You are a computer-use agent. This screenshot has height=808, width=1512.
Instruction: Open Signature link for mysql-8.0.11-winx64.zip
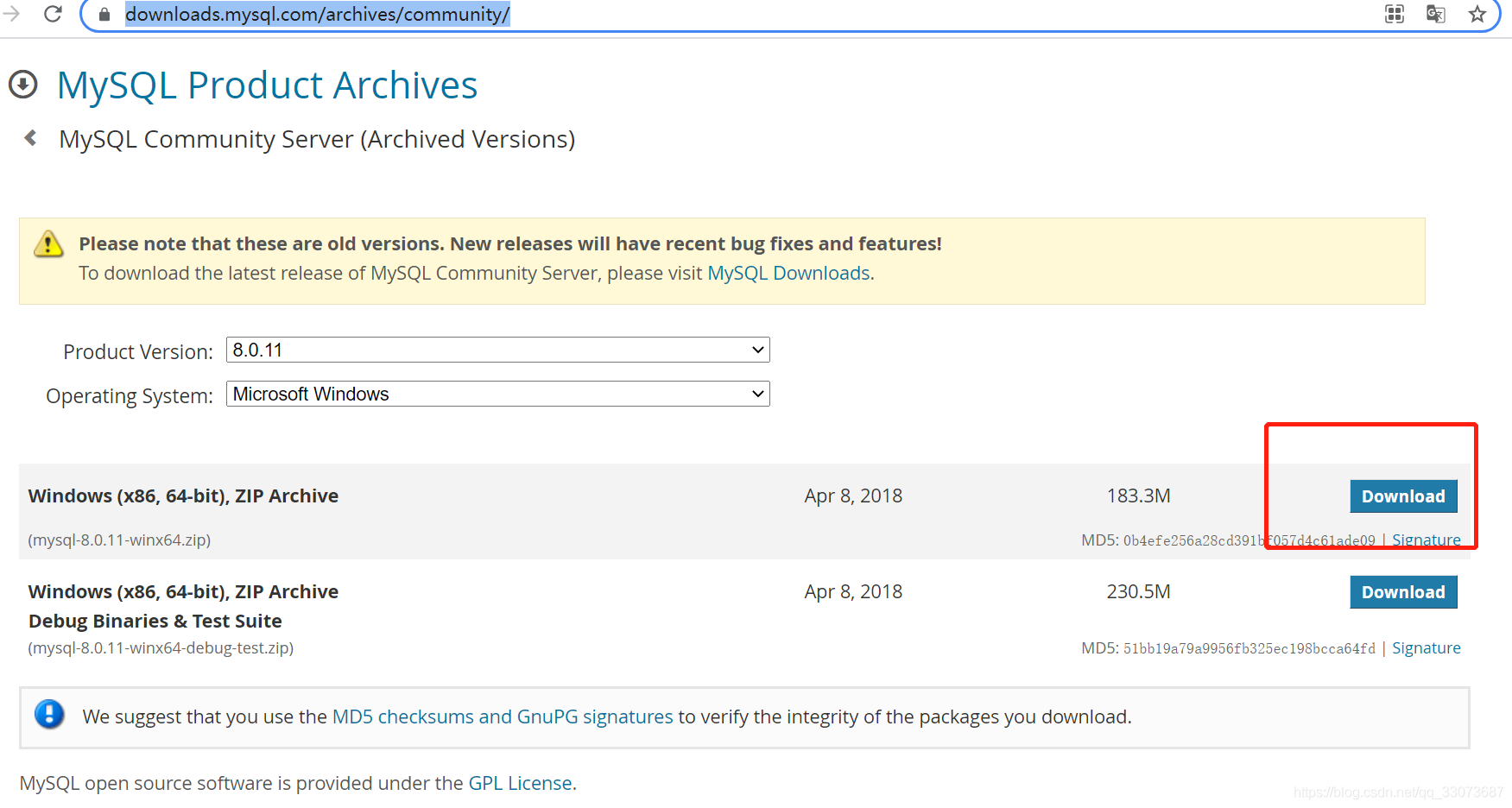point(1426,540)
